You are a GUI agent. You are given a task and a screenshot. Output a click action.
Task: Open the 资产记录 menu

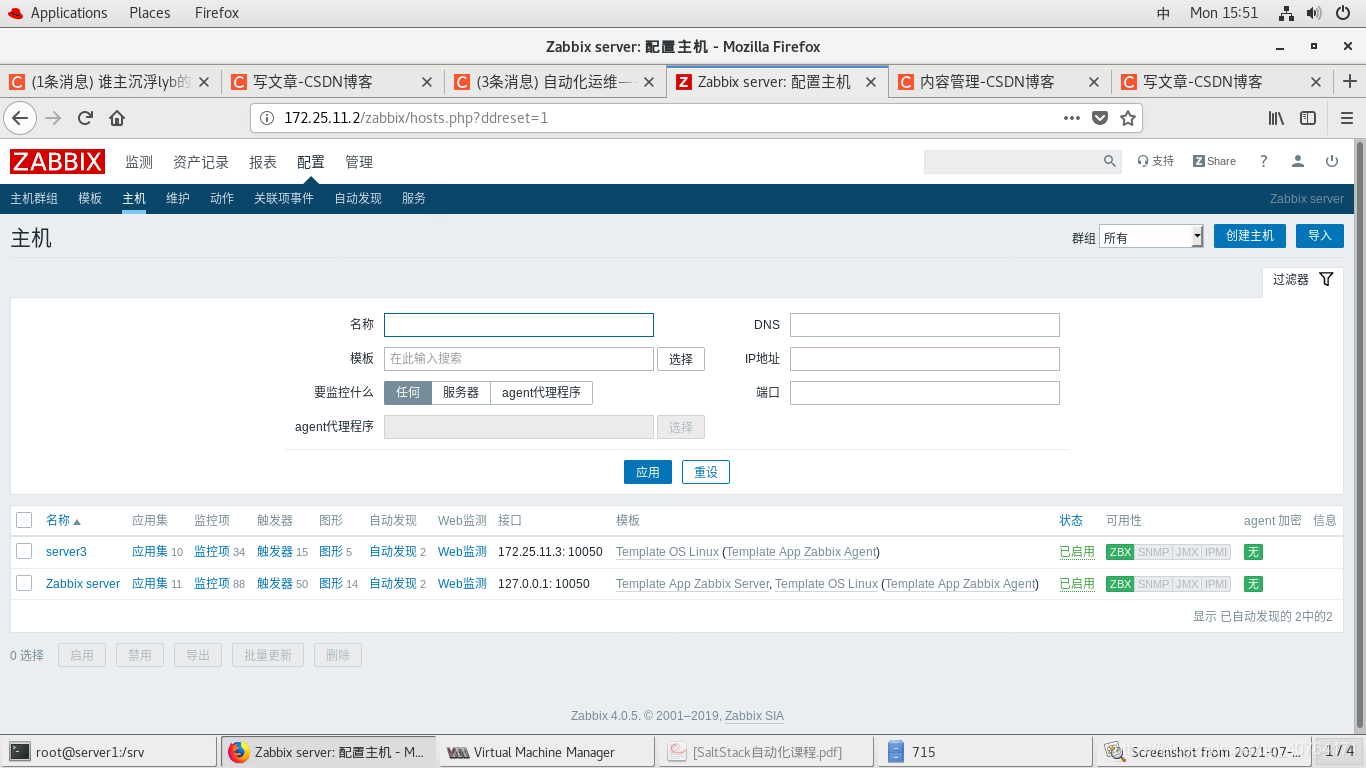pos(201,162)
